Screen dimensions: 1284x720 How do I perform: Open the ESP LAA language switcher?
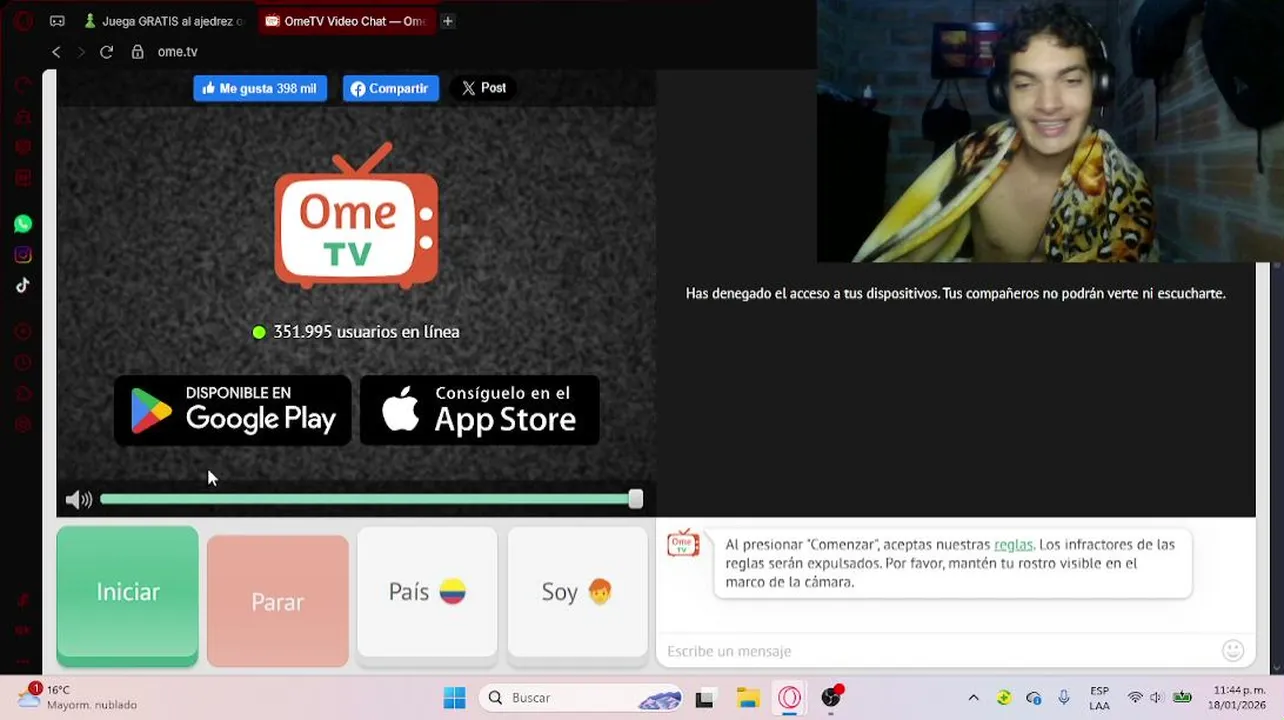coord(1099,698)
